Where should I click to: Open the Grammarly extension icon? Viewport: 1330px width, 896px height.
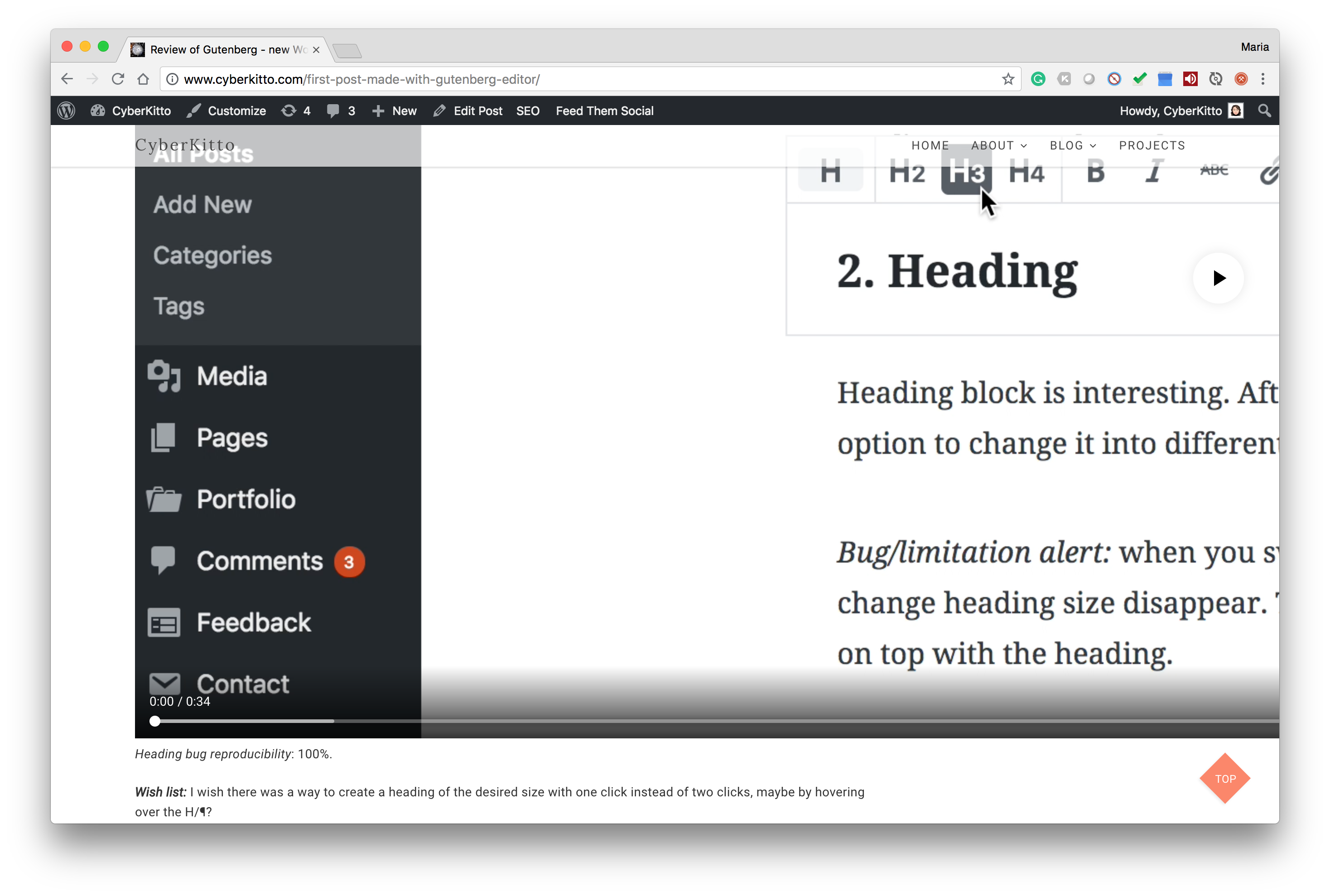1038,79
